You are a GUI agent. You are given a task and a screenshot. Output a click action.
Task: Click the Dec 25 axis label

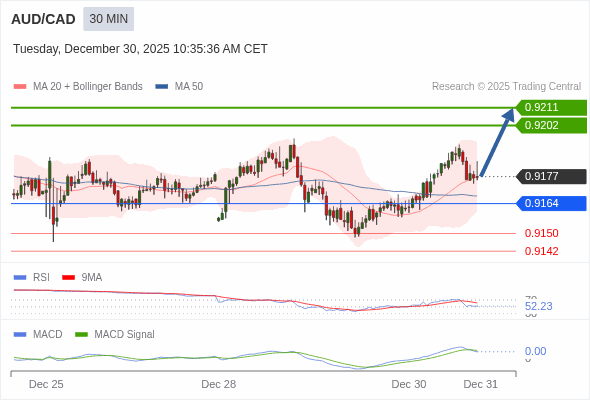coord(46,384)
